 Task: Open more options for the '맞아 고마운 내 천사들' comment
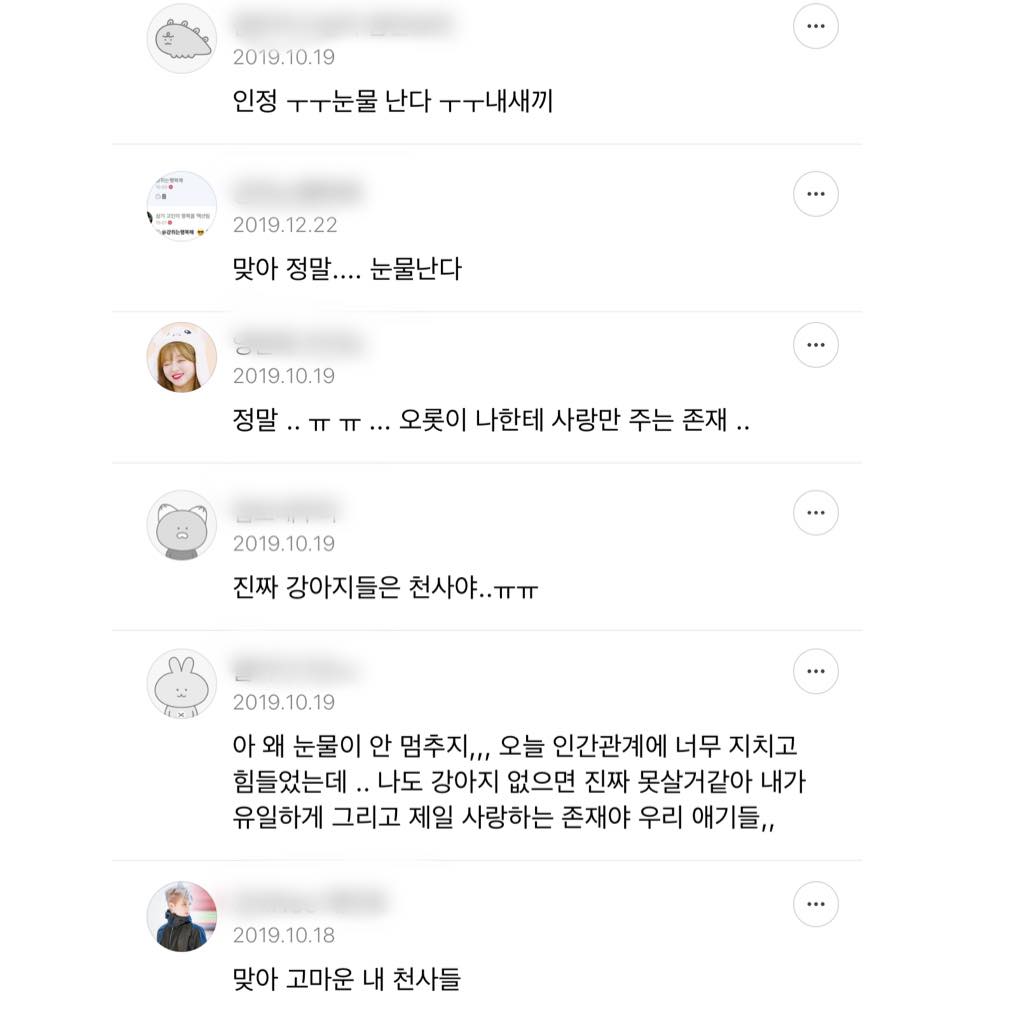(x=815, y=905)
